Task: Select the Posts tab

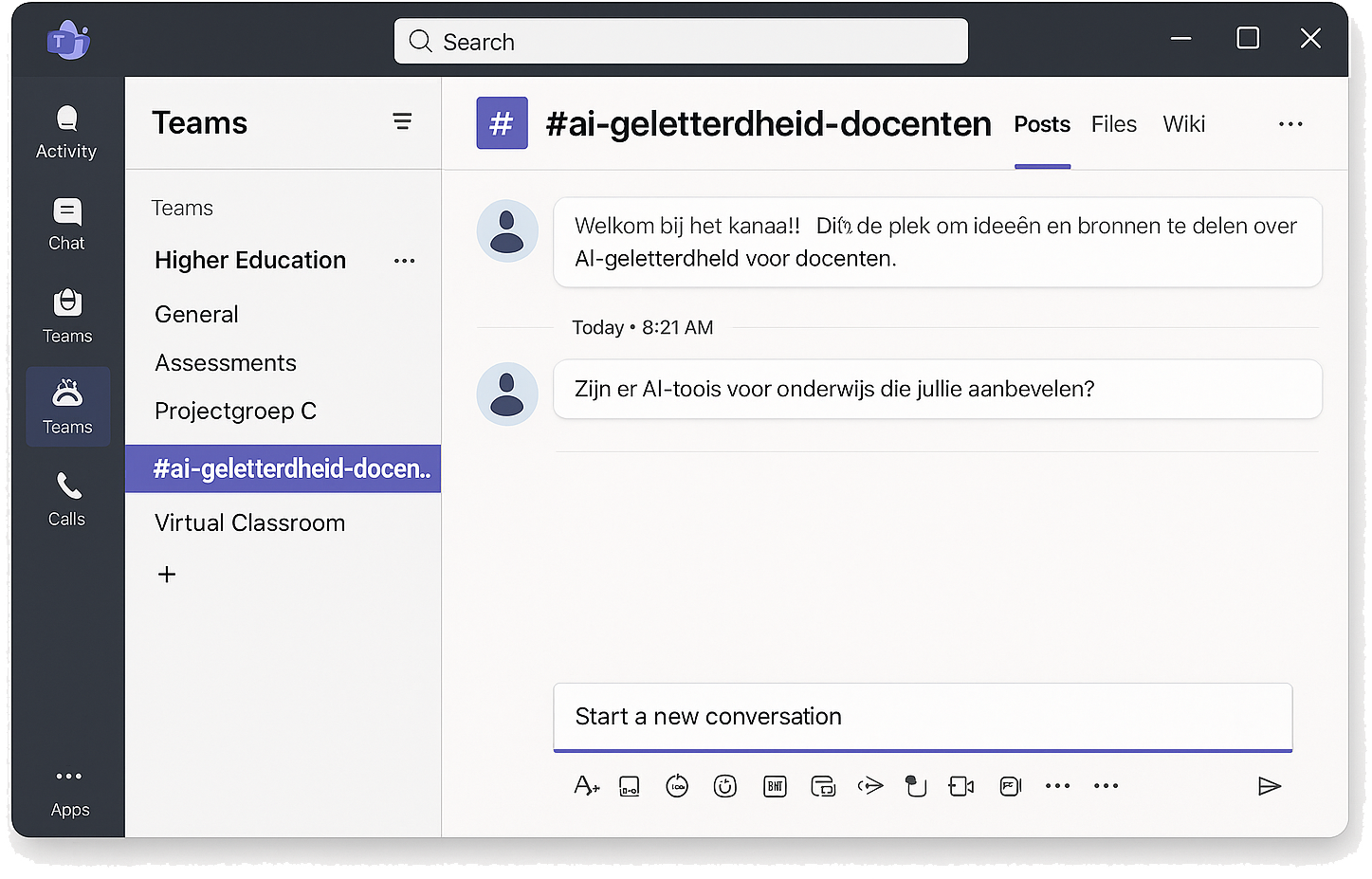Action: [1042, 124]
